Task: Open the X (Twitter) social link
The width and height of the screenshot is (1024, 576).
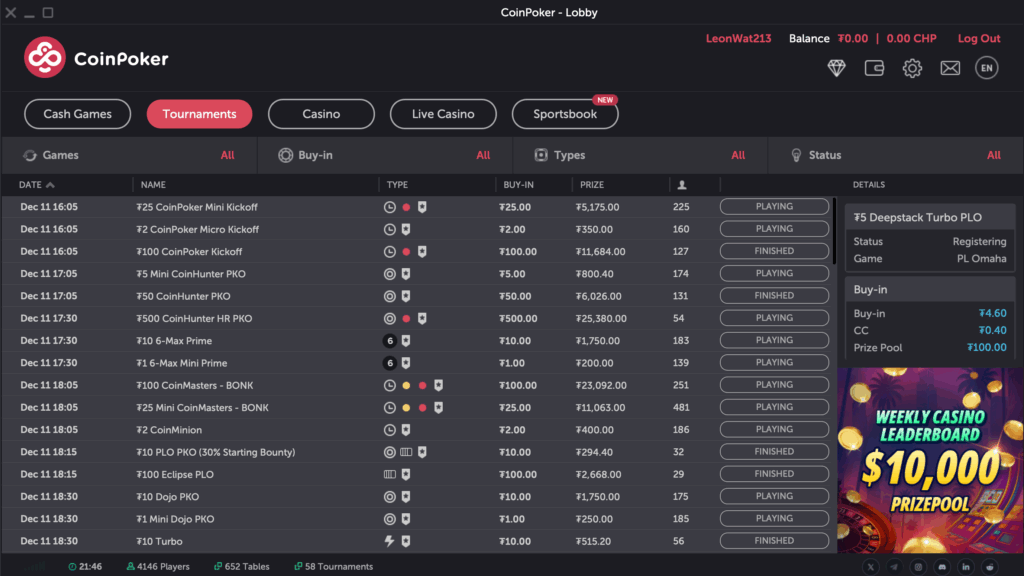Action: click(x=871, y=567)
